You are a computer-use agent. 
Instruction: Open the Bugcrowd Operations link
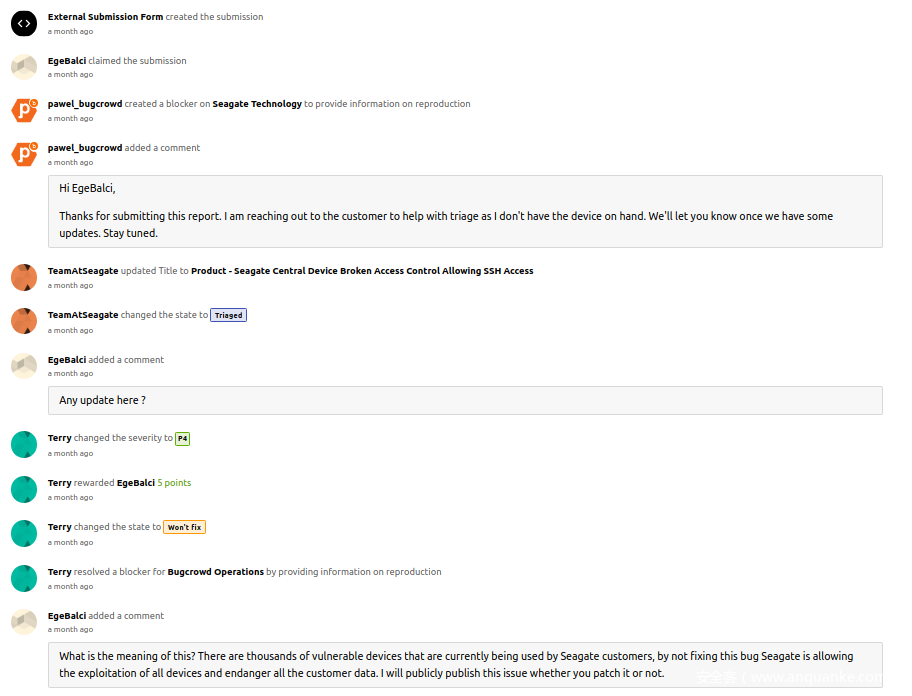(x=215, y=572)
